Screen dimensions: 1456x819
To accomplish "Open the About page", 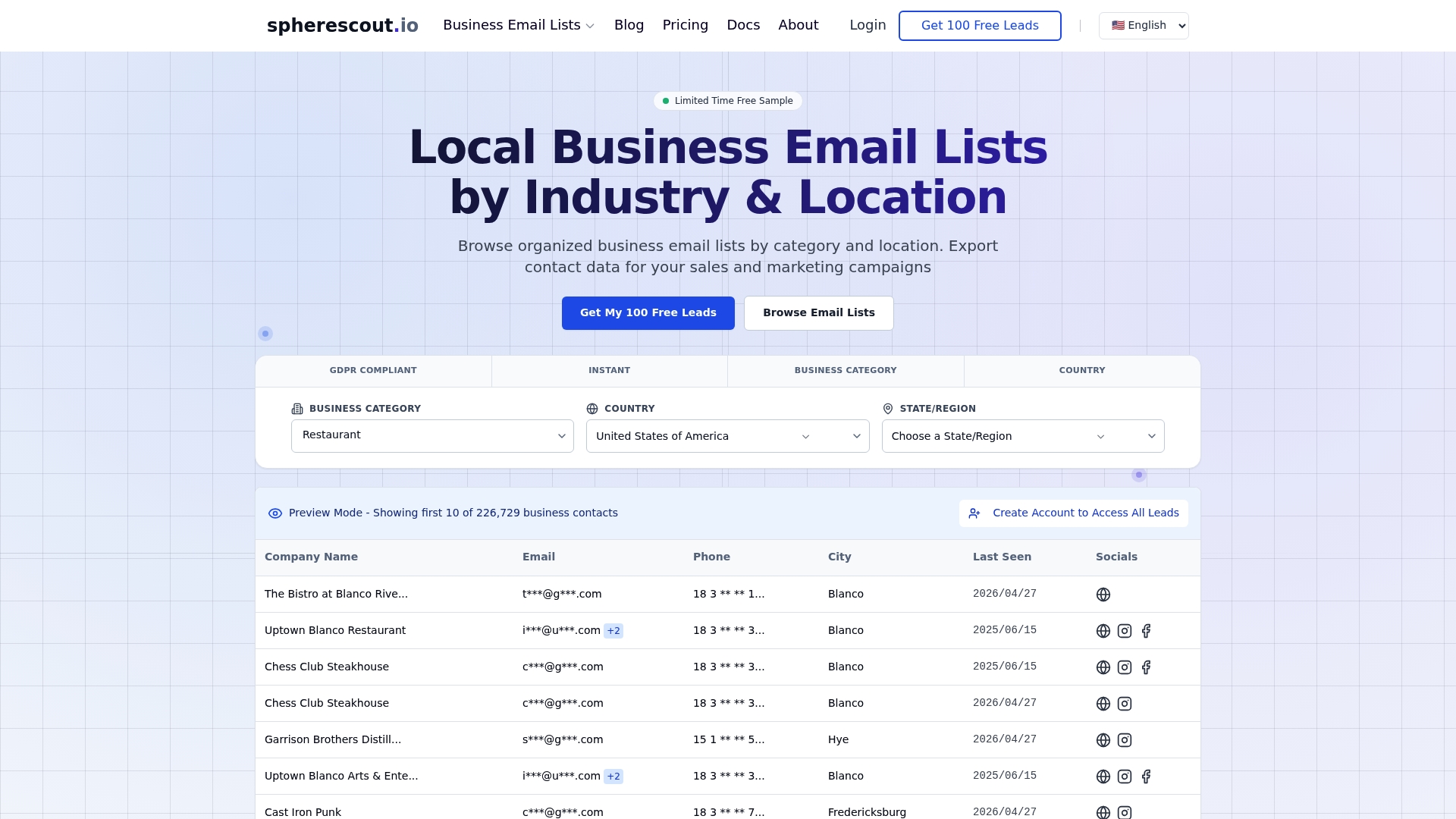I will point(798,25).
